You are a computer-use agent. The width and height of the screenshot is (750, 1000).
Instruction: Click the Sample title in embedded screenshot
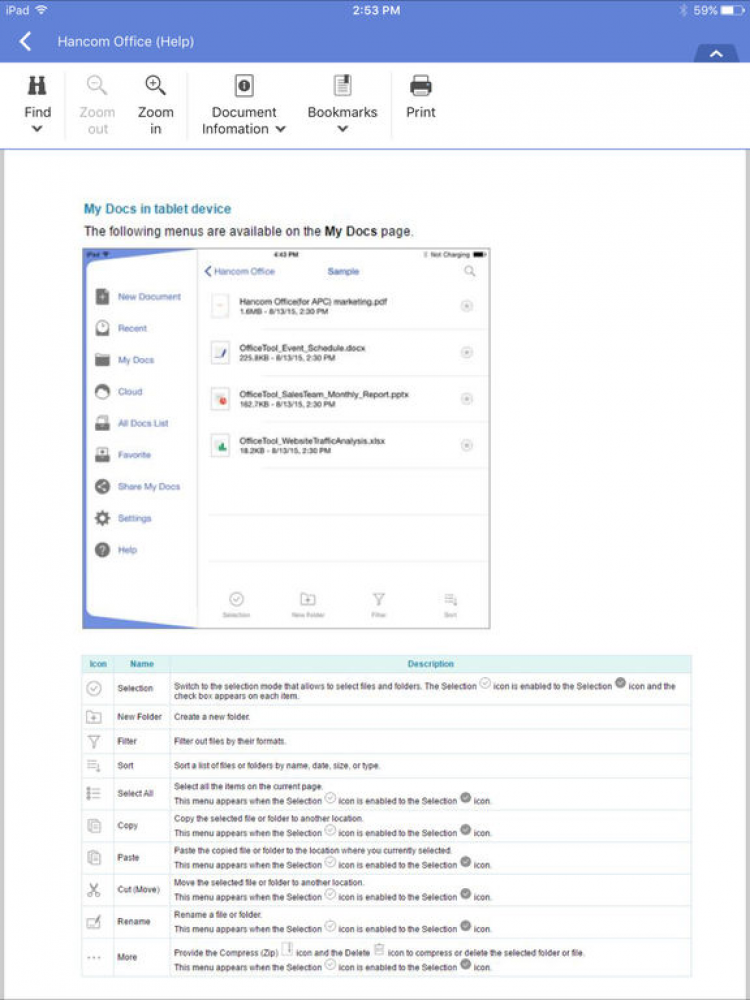(343, 271)
